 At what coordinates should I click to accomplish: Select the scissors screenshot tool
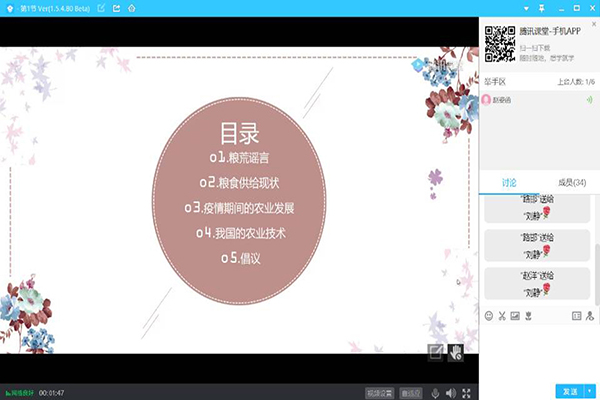coord(502,316)
